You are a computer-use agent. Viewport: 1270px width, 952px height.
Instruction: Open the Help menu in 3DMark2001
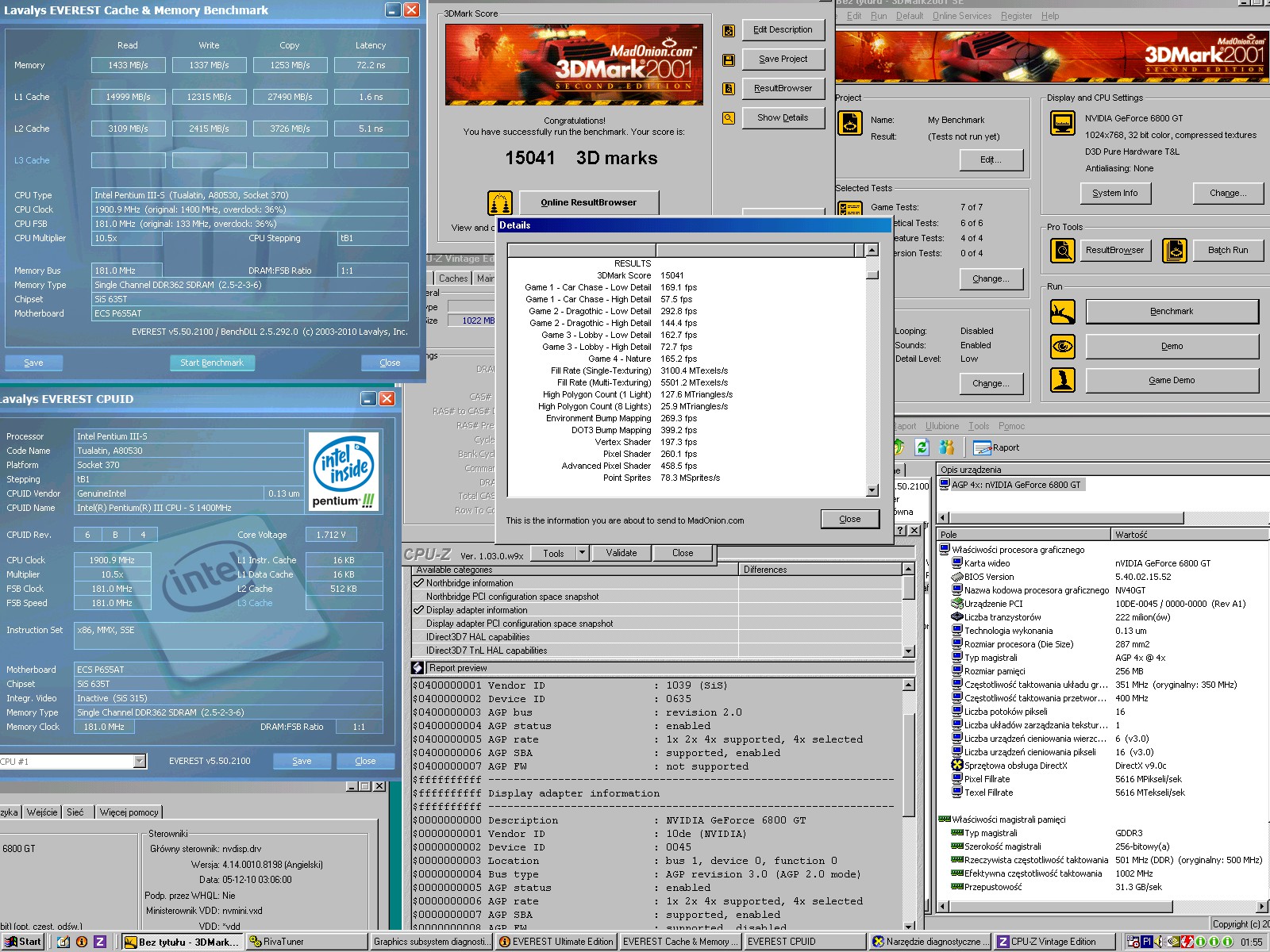1050,16
